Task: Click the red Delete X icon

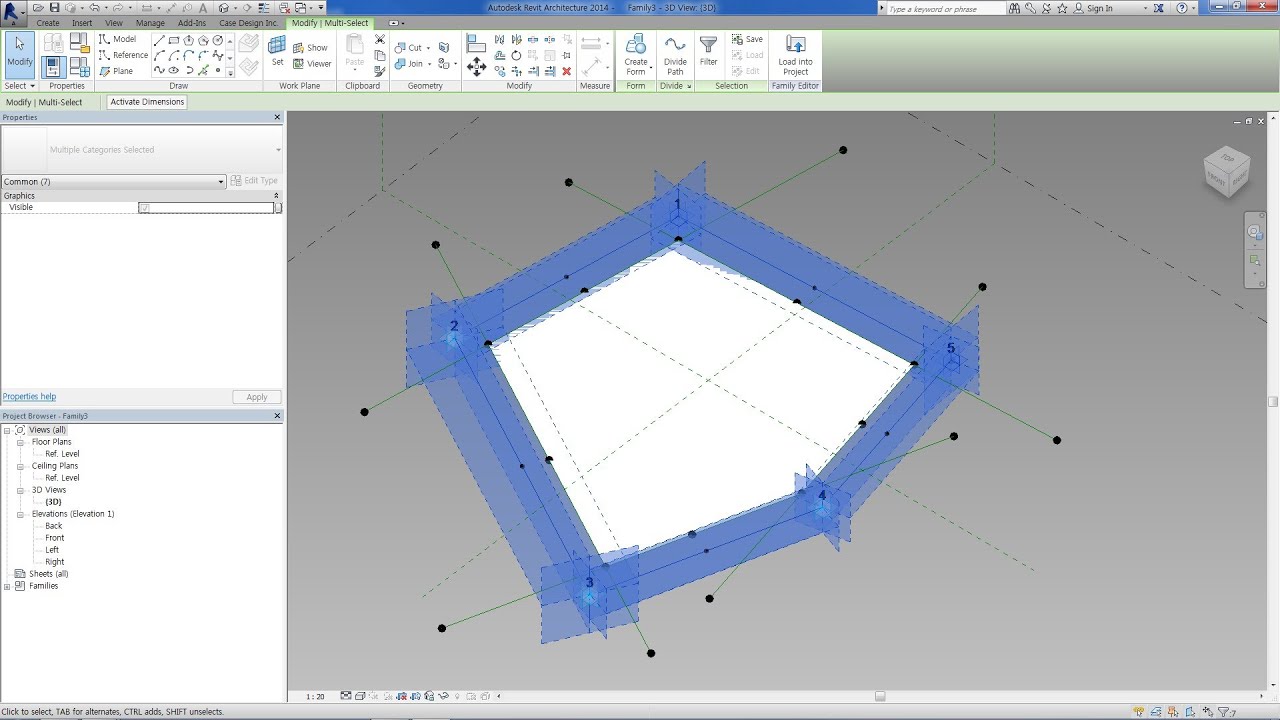Action: [567, 71]
